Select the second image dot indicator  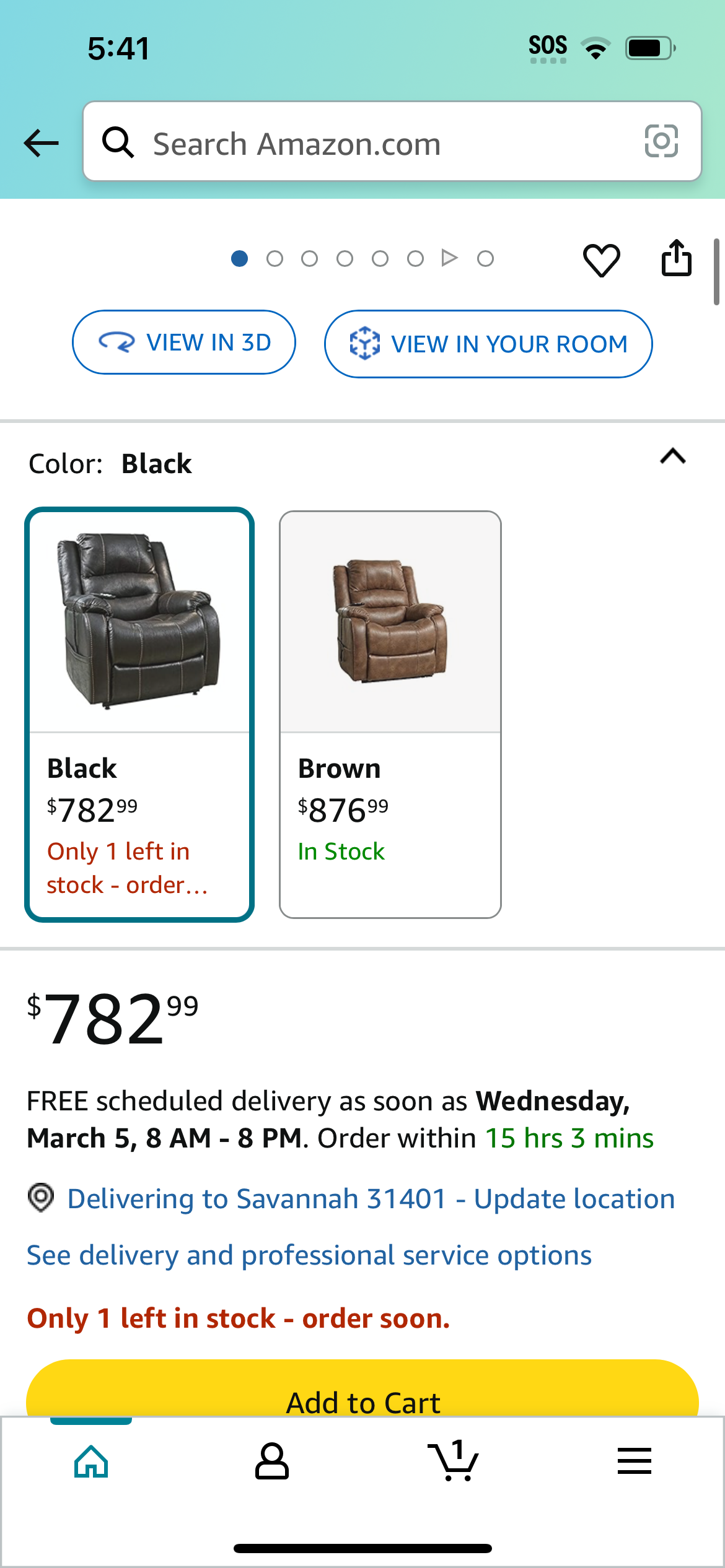pos(275,258)
